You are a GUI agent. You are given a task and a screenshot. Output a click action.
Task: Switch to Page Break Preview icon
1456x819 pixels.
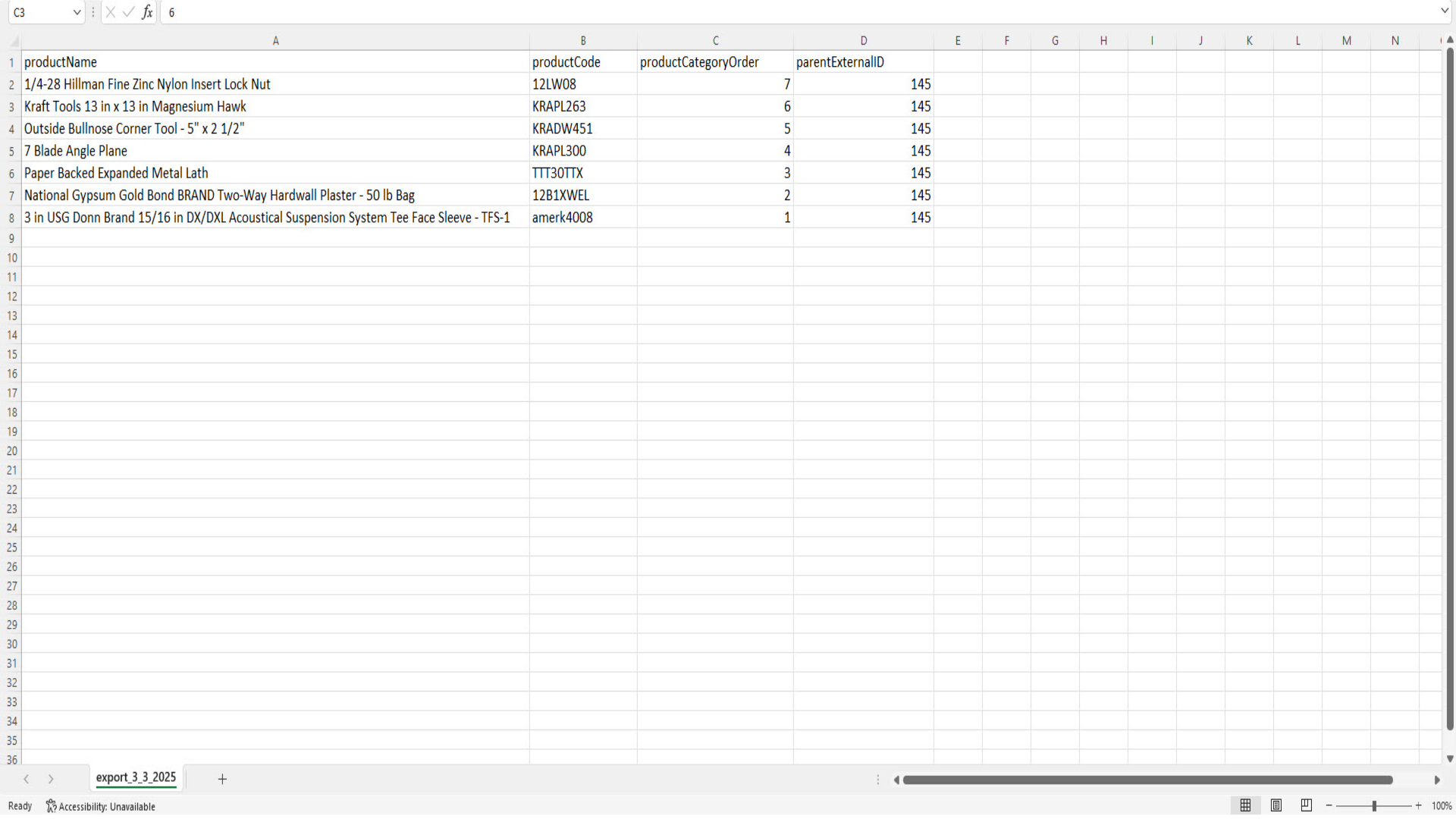[x=1306, y=805]
